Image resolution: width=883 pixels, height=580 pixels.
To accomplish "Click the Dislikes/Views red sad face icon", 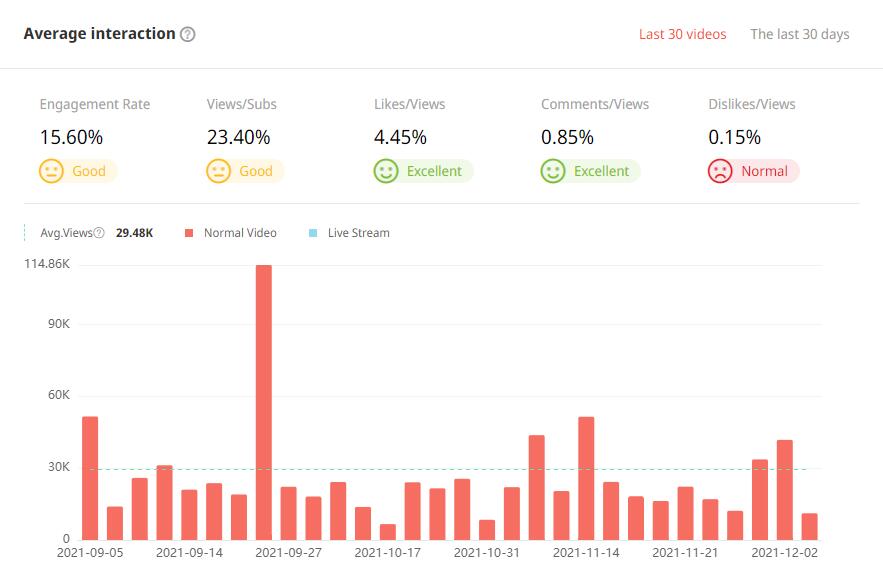I will [720, 171].
